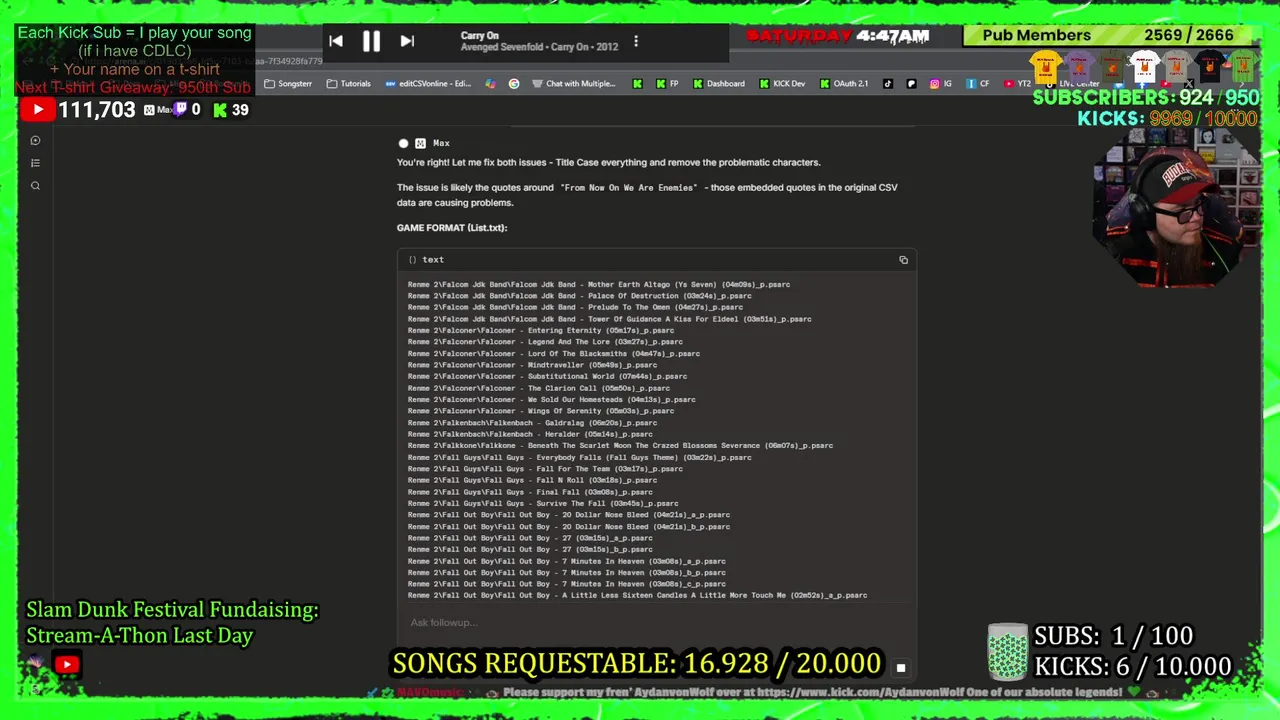This screenshot has width=1280, height=720.
Task: Select the Prelude To The Omen line
Action: [575, 307]
